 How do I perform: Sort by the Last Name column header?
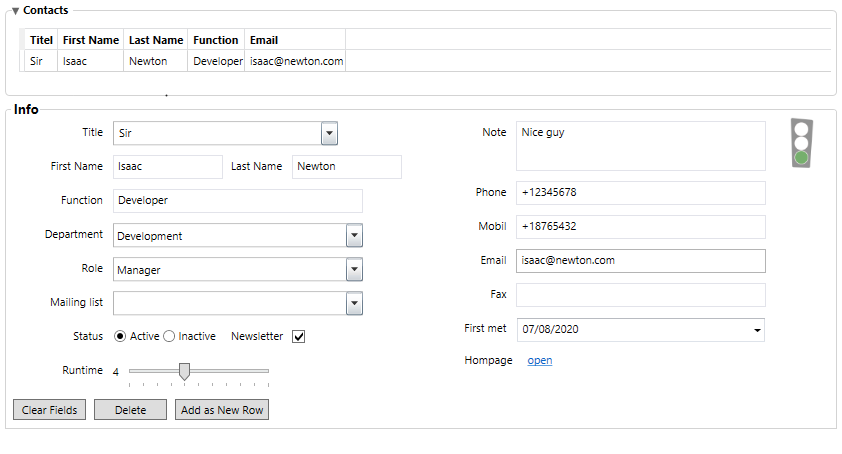click(156, 40)
